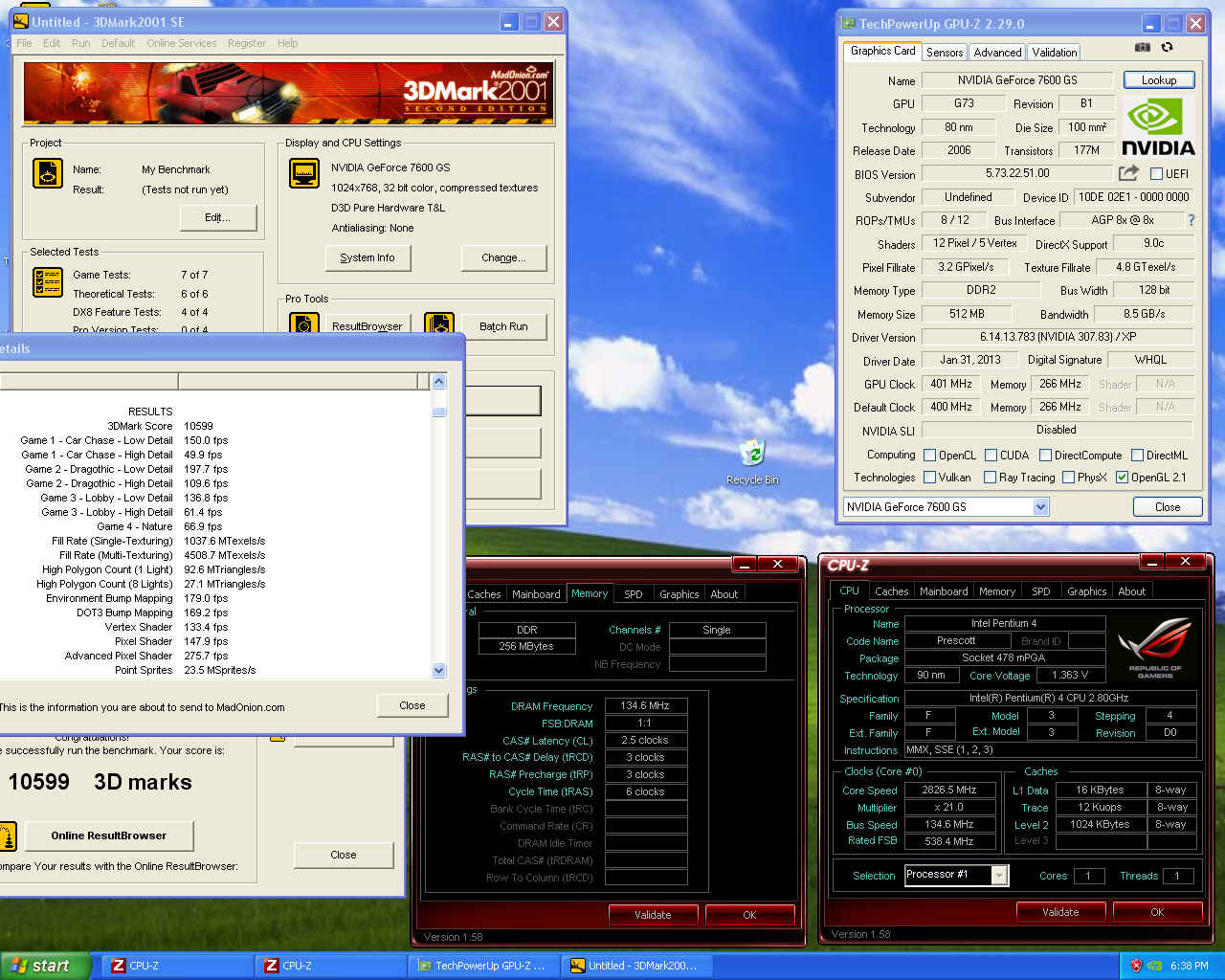This screenshot has height=980, width=1225.
Task: Click Close in the result details dialog
Action: click(x=412, y=705)
